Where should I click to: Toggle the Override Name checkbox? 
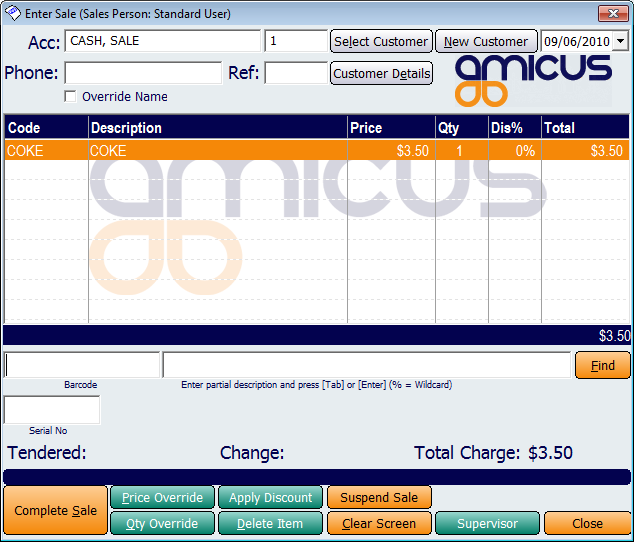tap(70, 96)
